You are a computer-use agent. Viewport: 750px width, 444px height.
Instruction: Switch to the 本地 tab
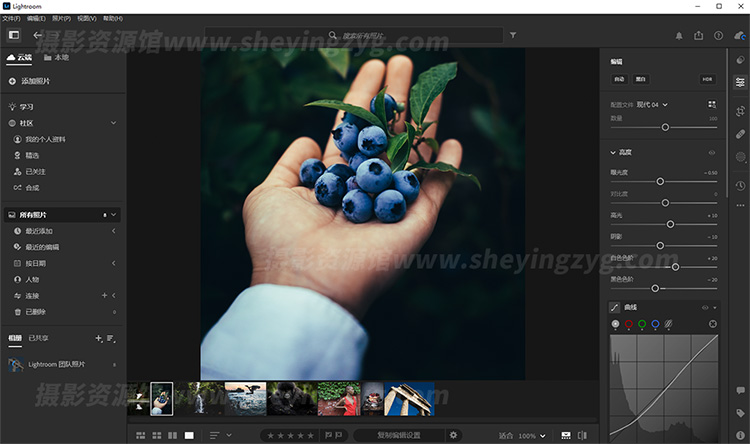click(x=56, y=58)
